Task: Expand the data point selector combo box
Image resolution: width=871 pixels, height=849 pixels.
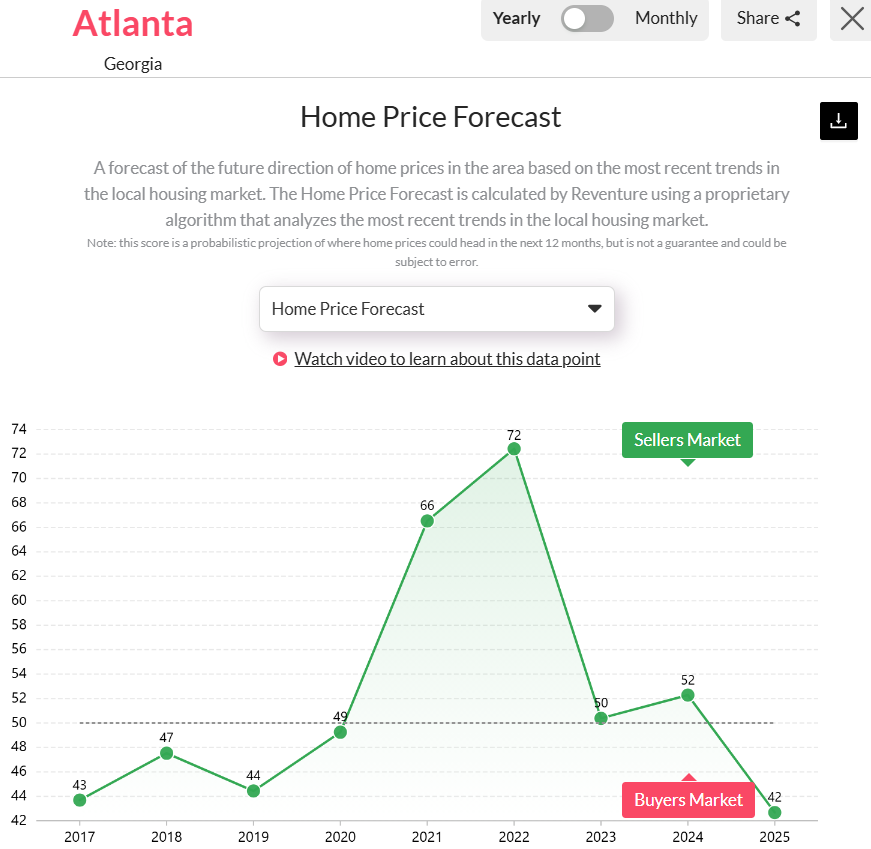Action: click(x=436, y=309)
